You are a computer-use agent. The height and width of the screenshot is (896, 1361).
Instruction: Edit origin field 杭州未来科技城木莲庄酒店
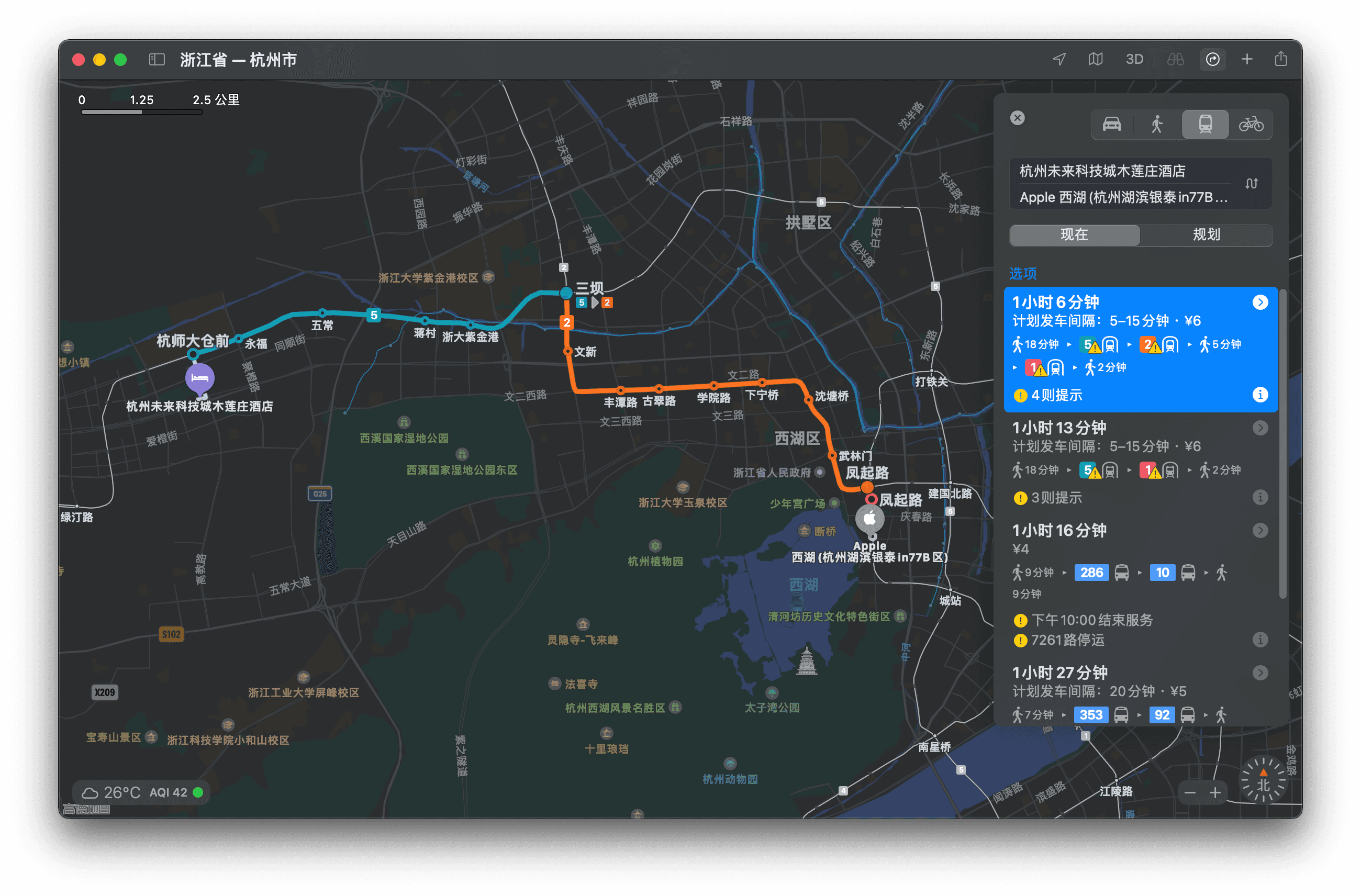pos(1124,171)
